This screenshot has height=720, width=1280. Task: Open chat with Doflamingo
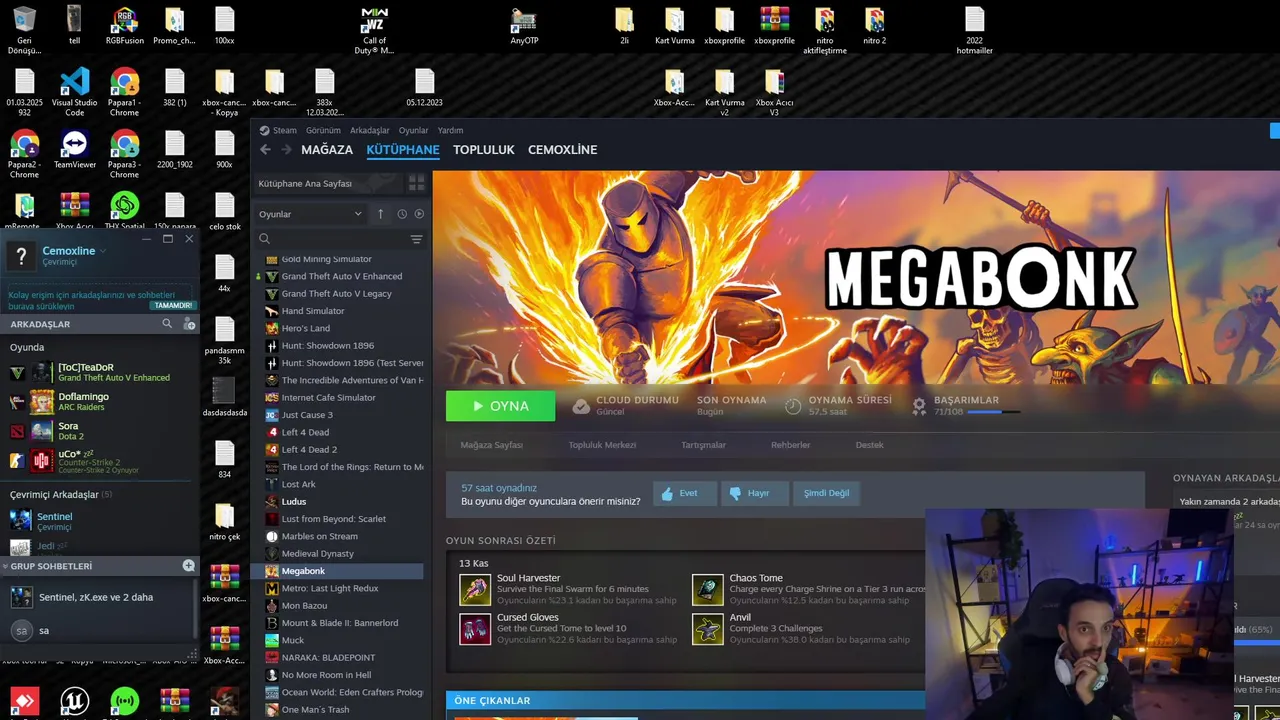coord(100,402)
